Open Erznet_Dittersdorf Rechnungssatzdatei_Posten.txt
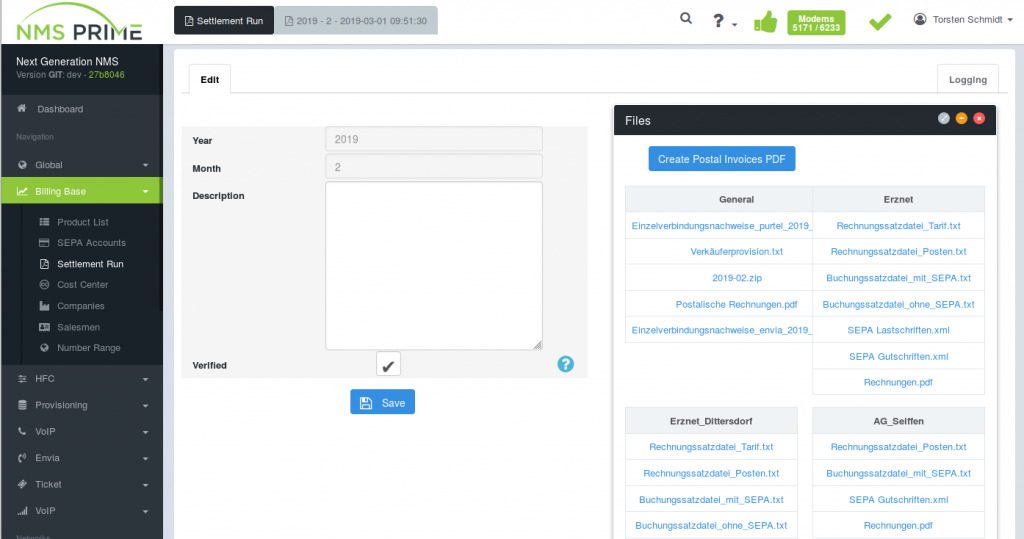The height and width of the screenshot is (539, 1024). pos(711,474)
